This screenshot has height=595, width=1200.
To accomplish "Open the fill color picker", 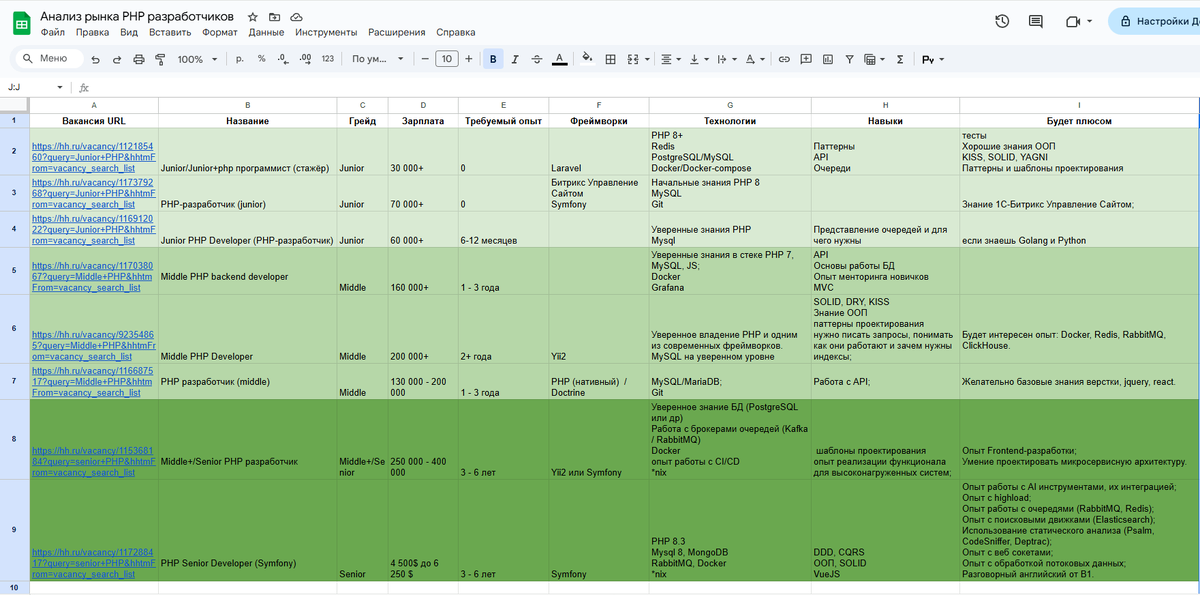I will pyautogui.click(x=587, y=59).
